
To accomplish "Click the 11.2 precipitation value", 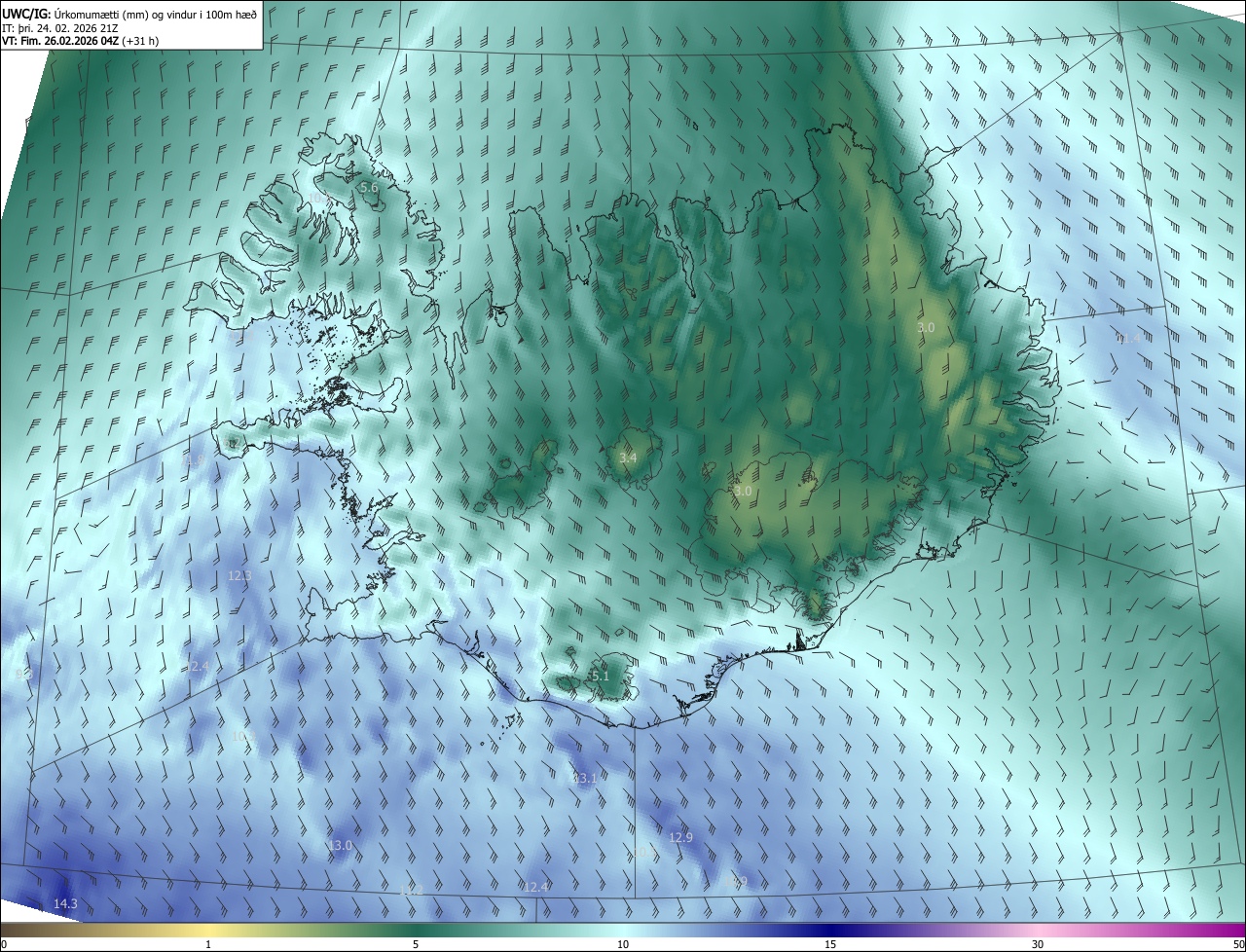I will pyautogui.click(x=412, y=891).
